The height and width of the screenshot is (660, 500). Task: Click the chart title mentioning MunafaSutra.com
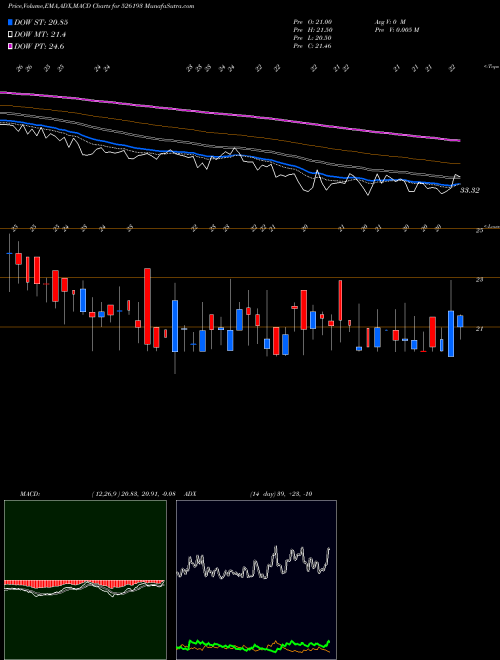pyautogui.click(x=101, y=6)
